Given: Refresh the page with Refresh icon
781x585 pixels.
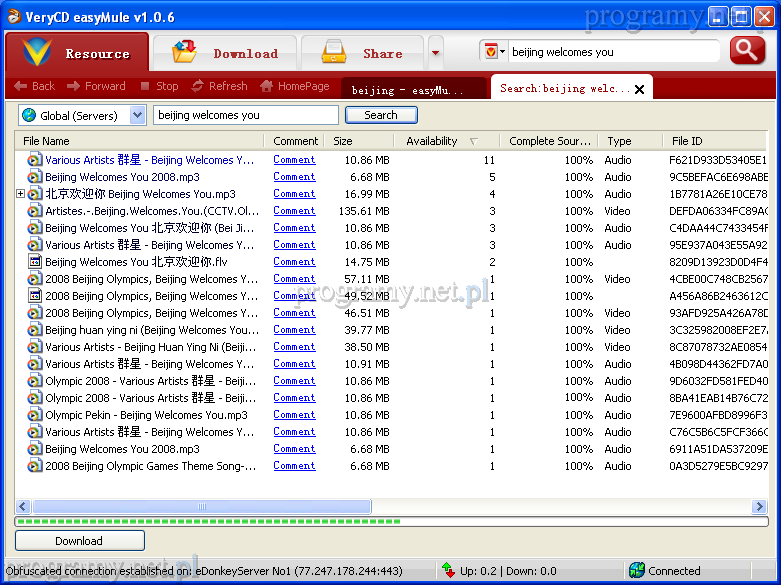Looking at the screenshot, I should [x=198, y=87].
